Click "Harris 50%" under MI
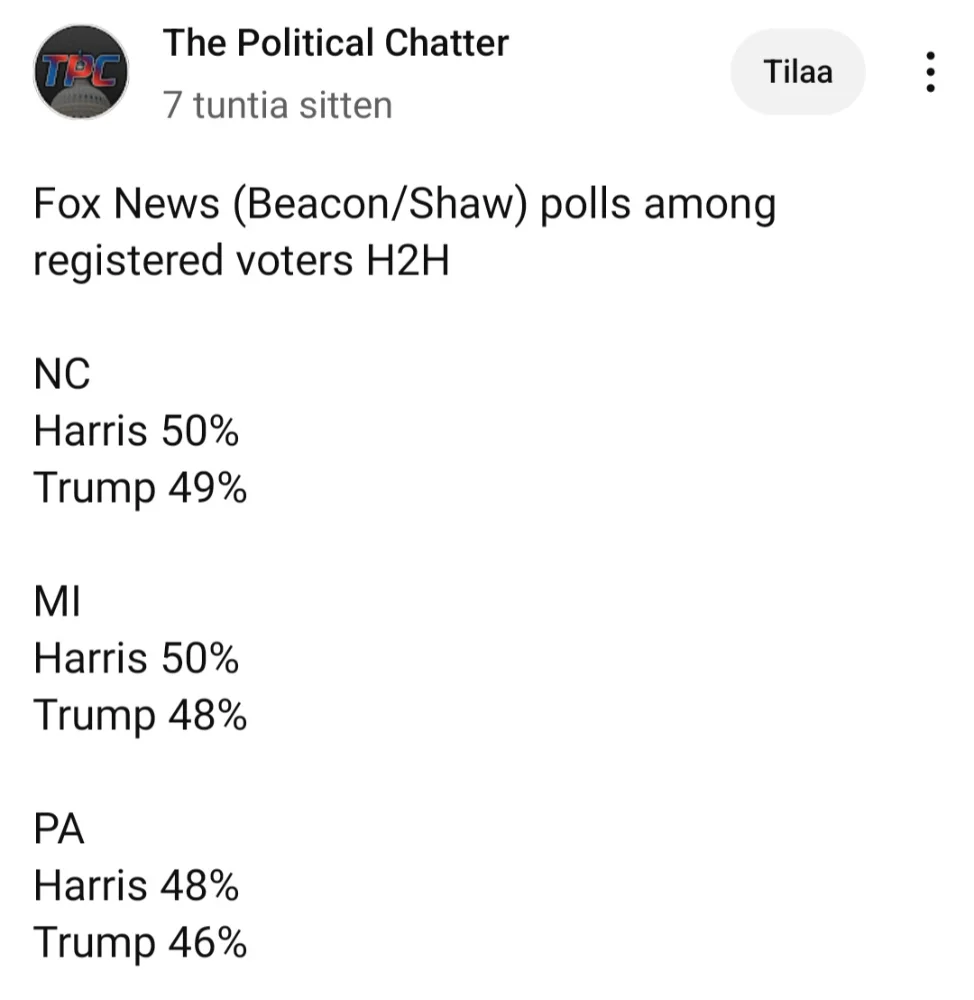974x1000 pixels. (x=136, y=659)
